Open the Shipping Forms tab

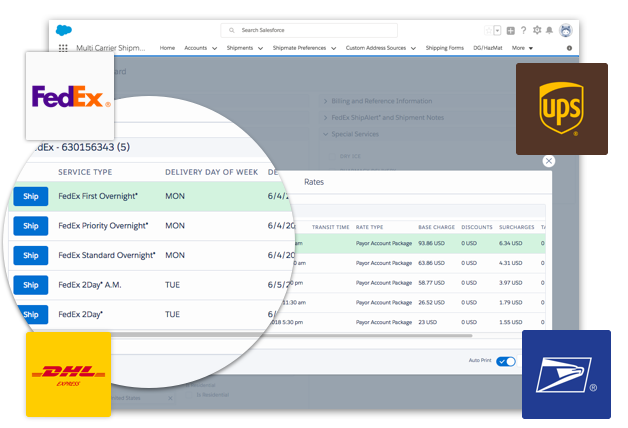click(445, 48)
